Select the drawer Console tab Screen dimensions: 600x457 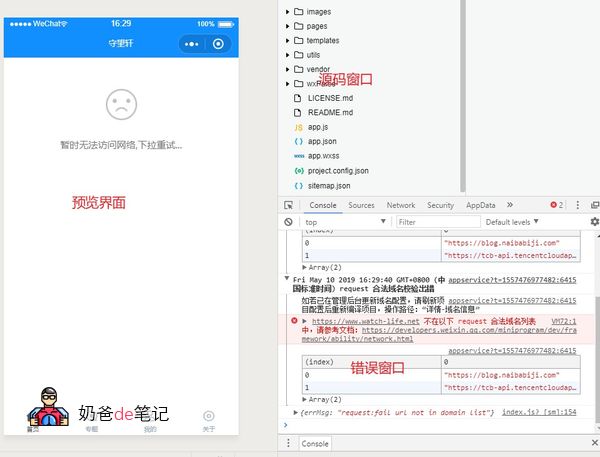(x=315, y=444)
